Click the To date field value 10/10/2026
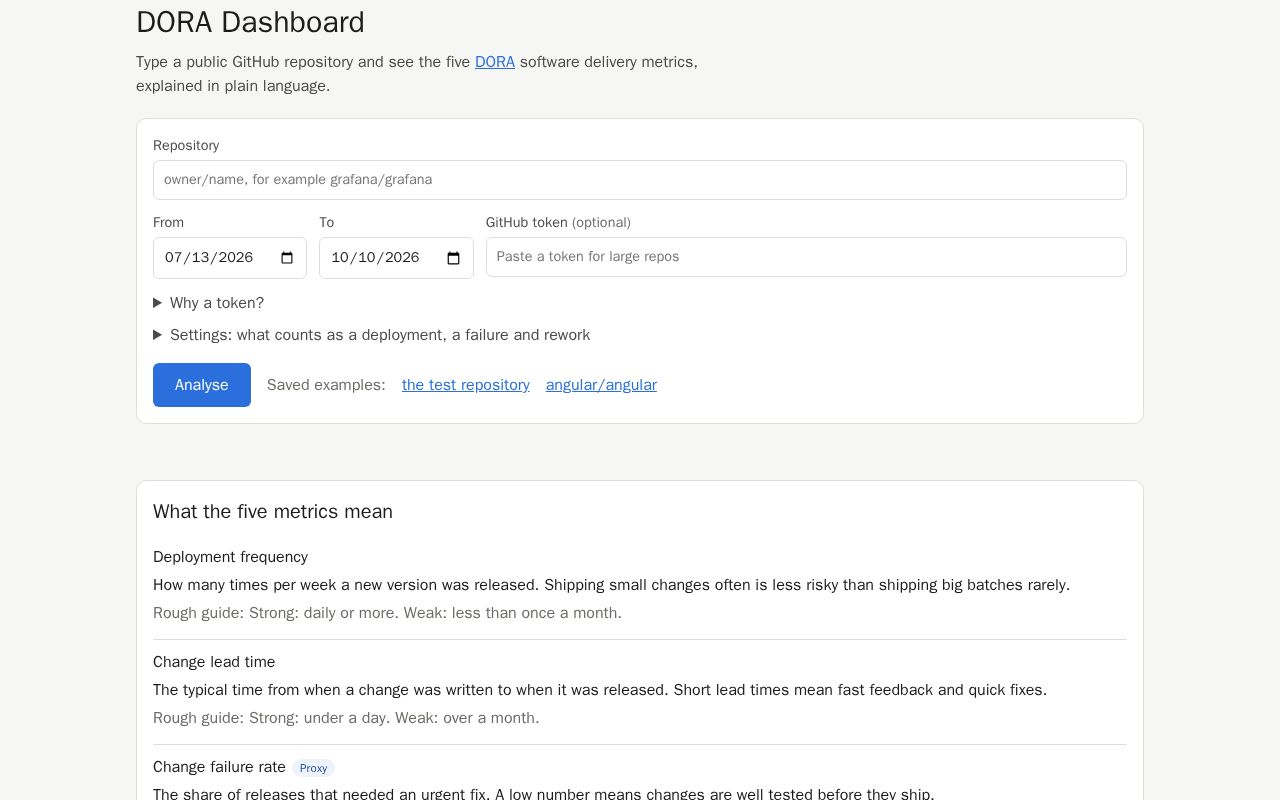The image size is (1280, 800). point(375,258)
